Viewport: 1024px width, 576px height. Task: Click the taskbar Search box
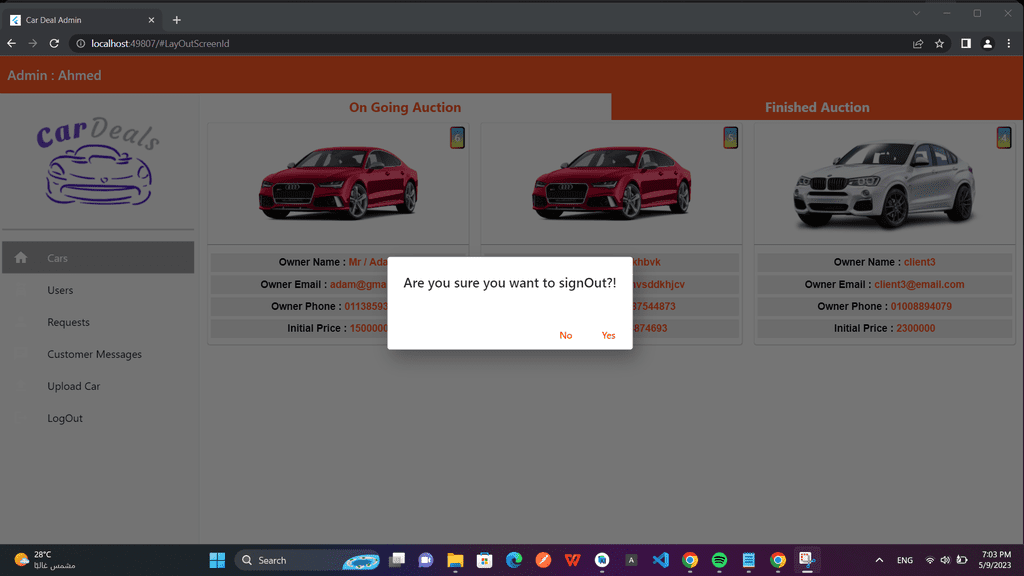click(307, 560)
